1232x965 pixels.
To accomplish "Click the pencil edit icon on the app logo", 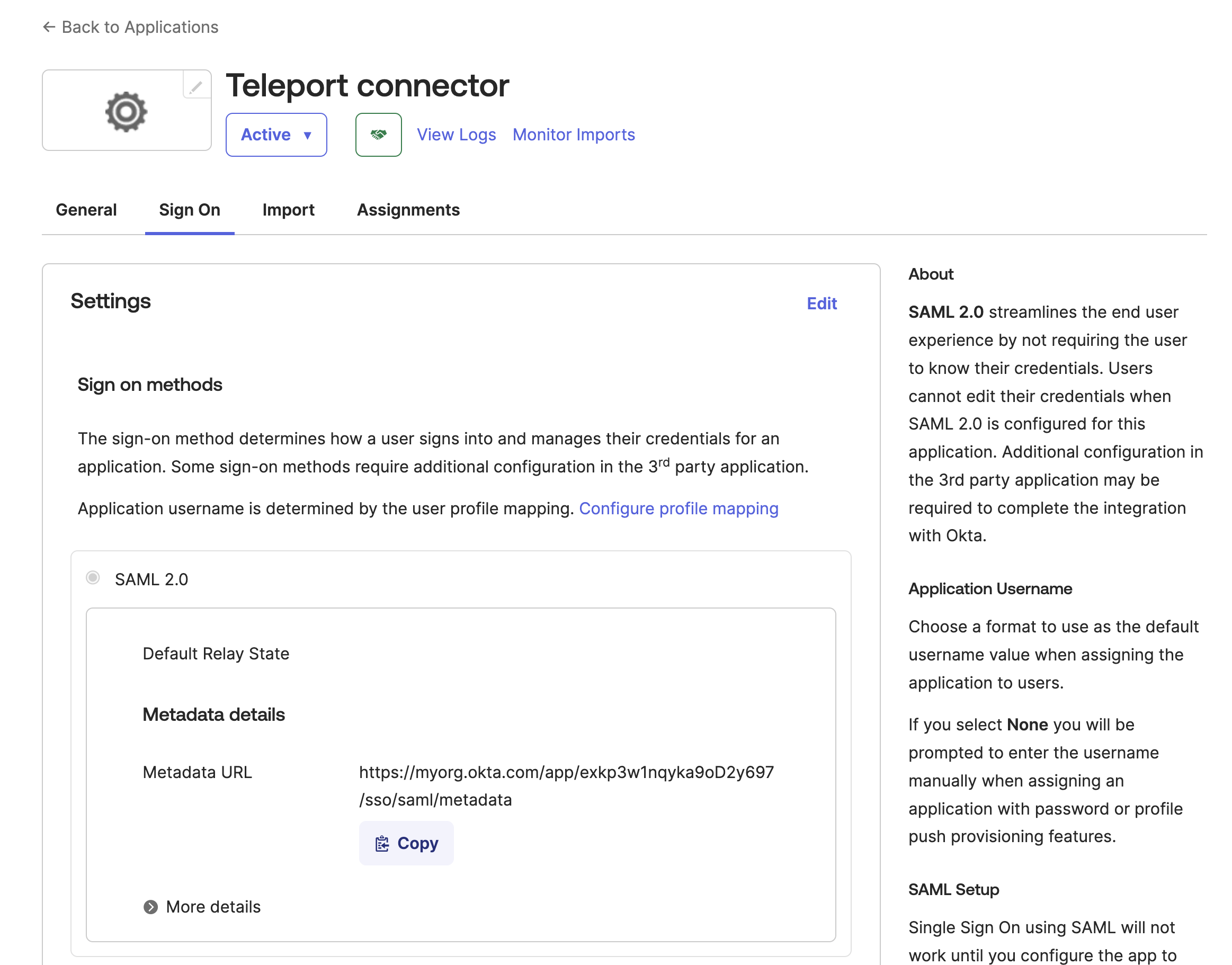I will (195, 87).
